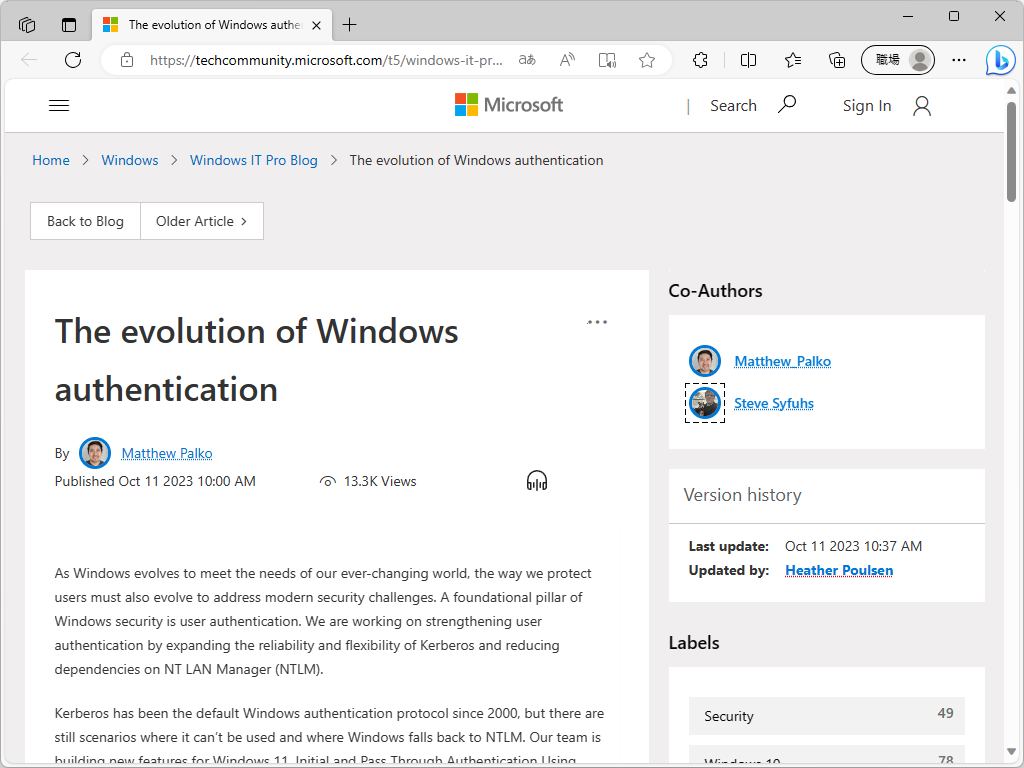The width and height of the screenshot is (1024, 768).
Task: Click the headphones icon to listen to article
Action: tap(537, 480)
